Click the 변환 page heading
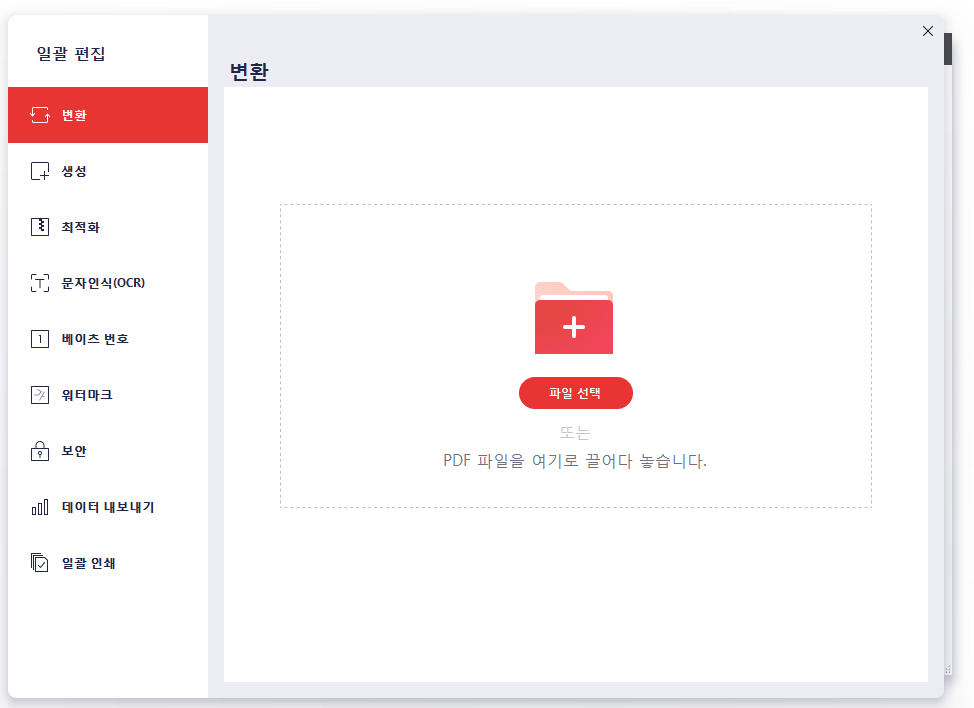This screenshot has height=708, width=974. 249,71
